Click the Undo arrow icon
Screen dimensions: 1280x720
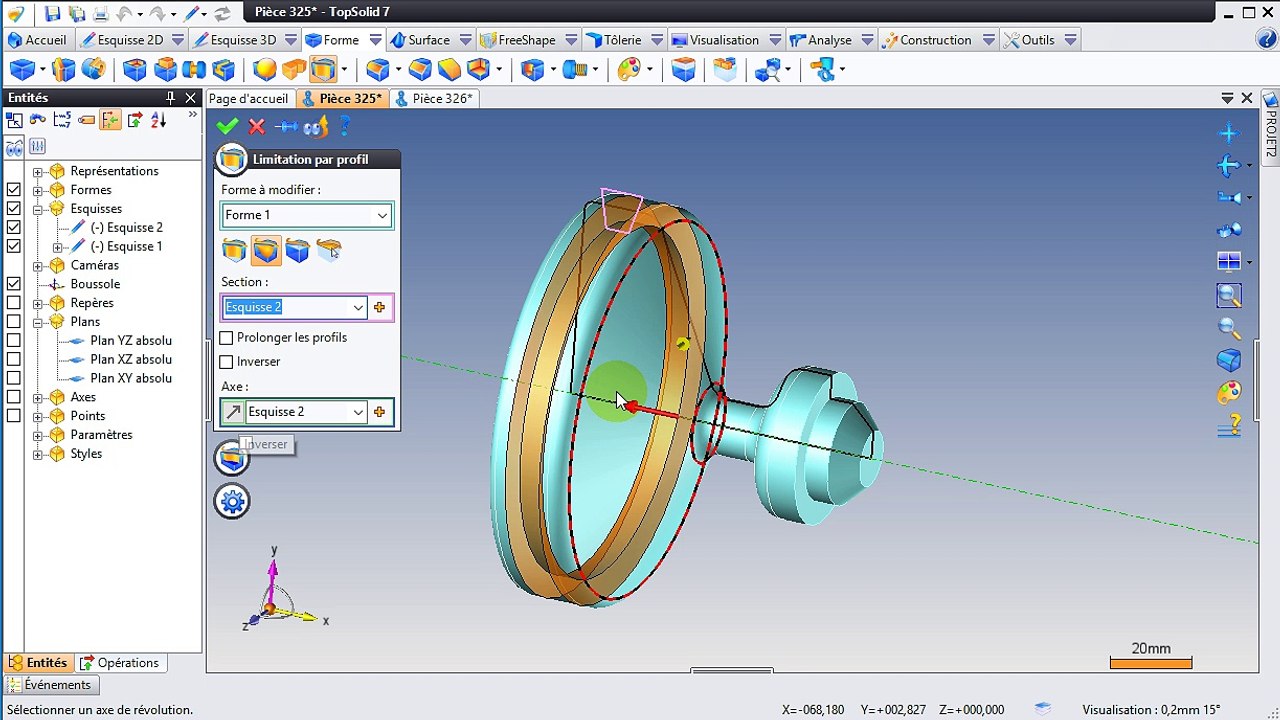click(x=125, y=13)
